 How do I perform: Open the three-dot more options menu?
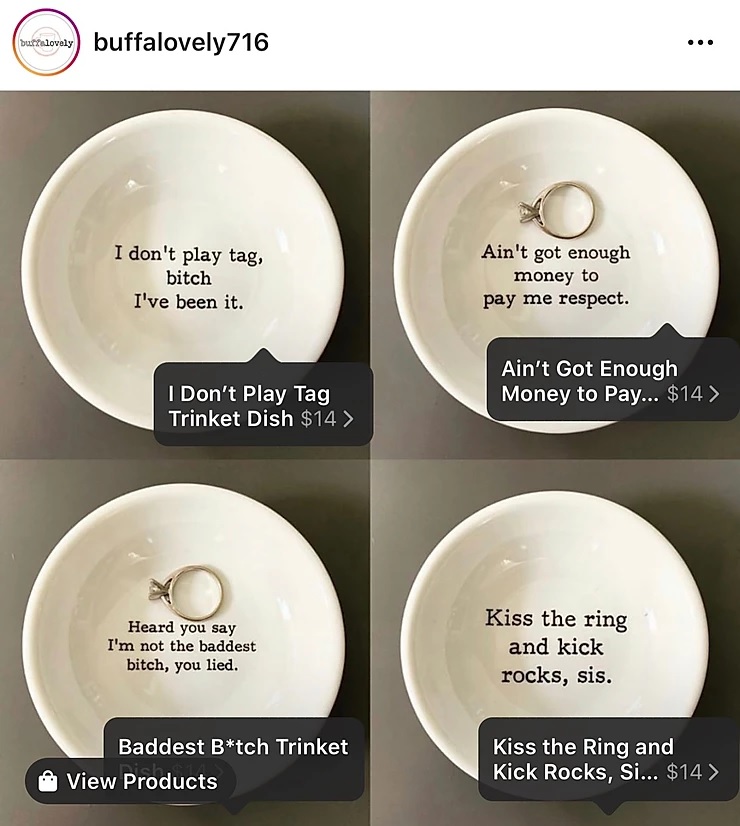click(700, 43)
